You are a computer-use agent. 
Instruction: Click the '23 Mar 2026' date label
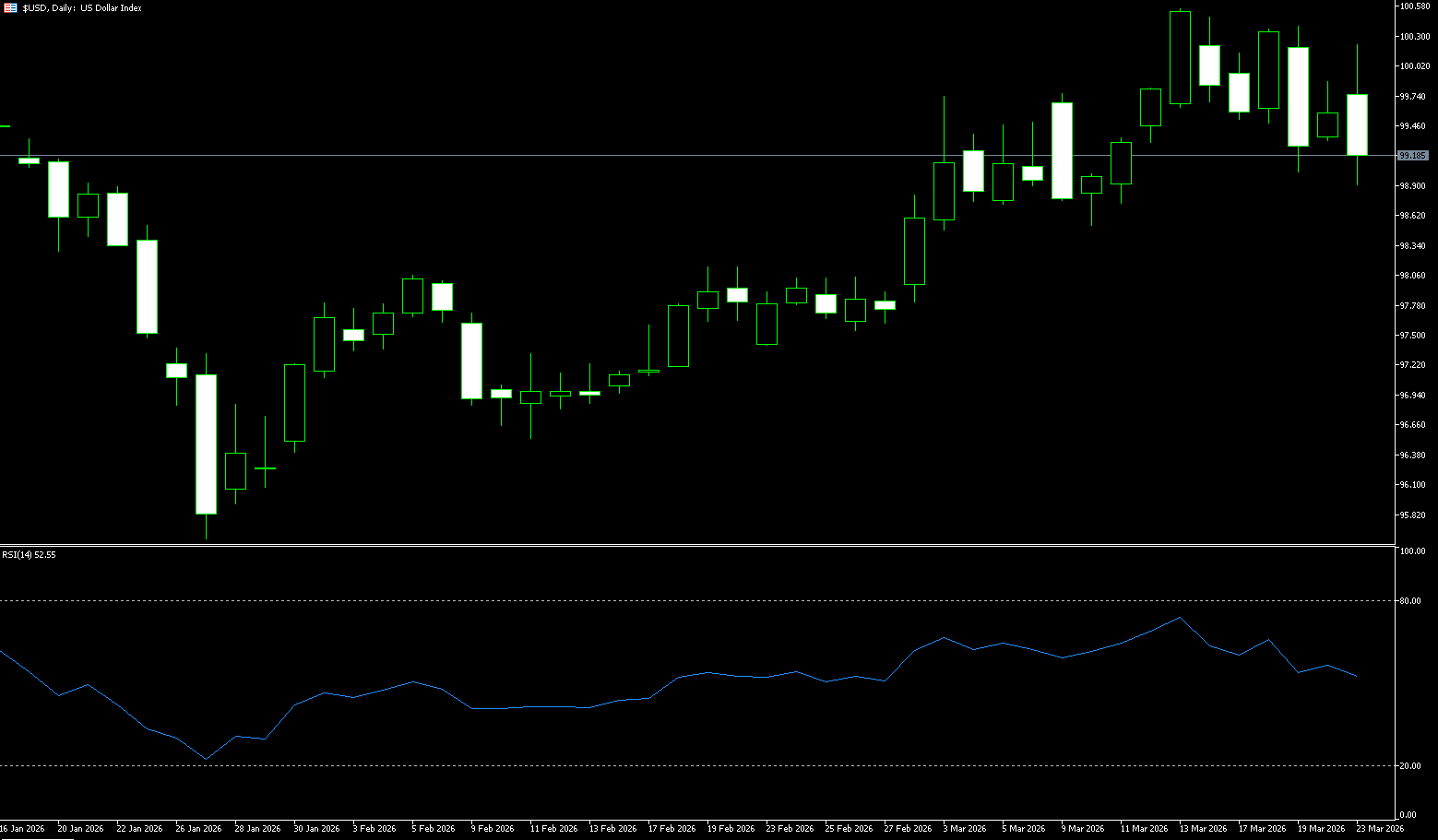coord(1380,829)
